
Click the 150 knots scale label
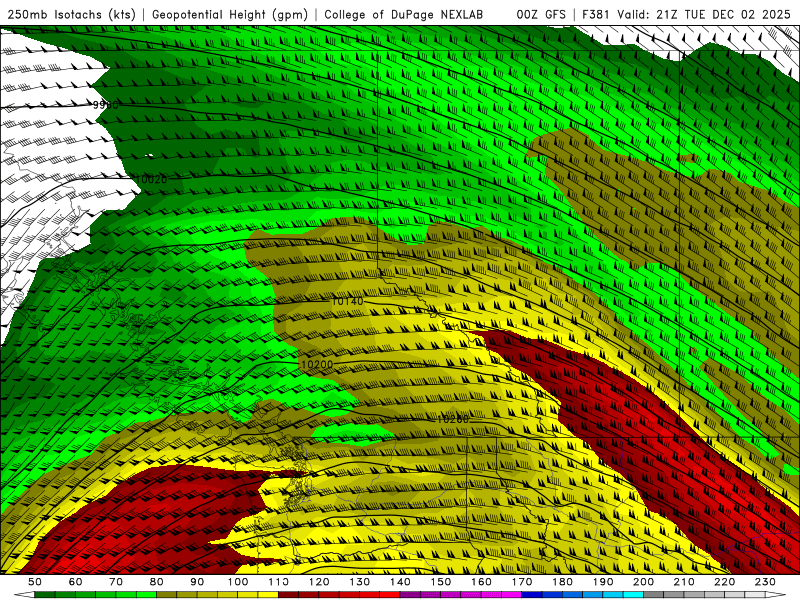point(441,582)
